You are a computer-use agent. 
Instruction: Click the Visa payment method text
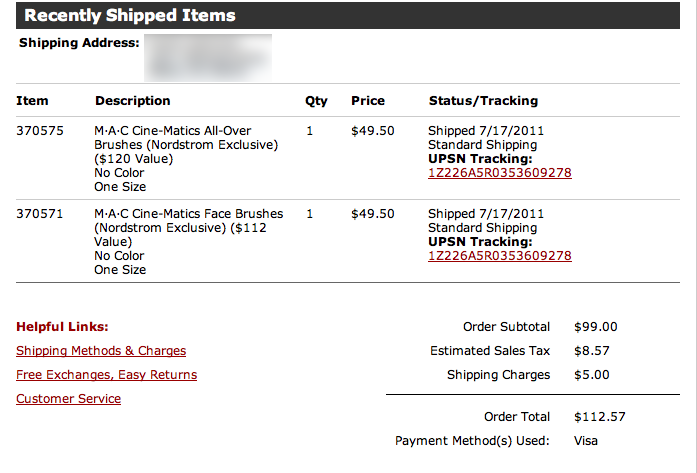[x=586, y=441]
